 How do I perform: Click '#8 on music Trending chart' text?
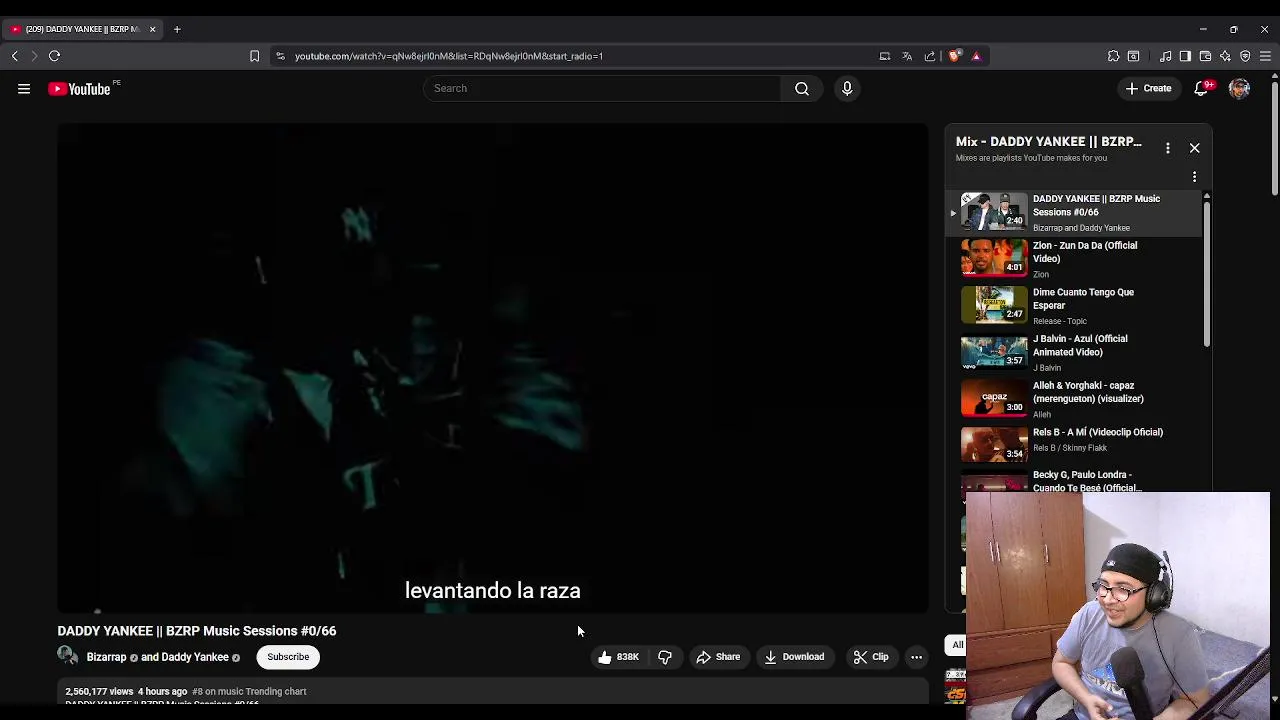click(249, 691)
